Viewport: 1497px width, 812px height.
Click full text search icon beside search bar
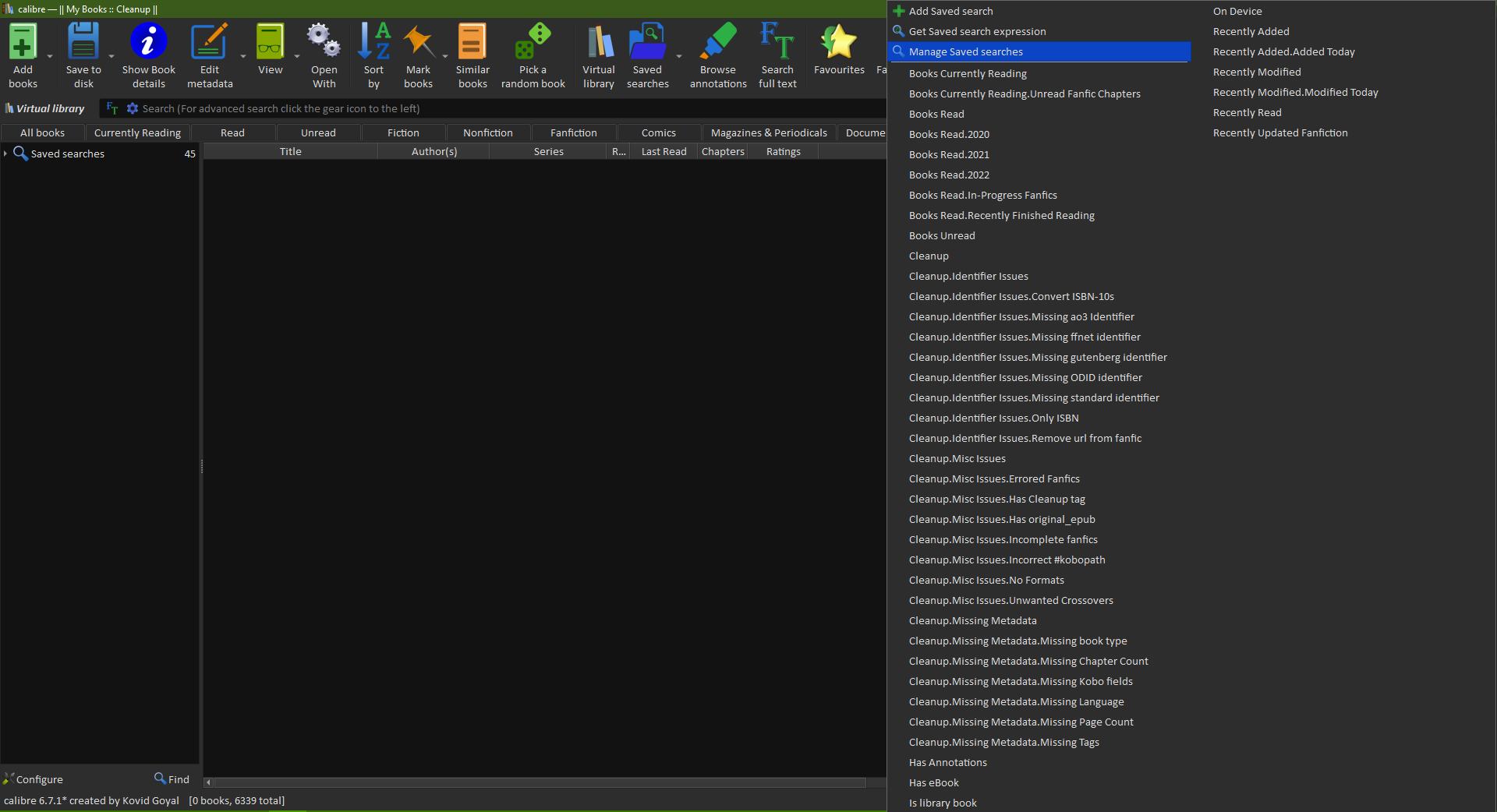tap(112, 108)
